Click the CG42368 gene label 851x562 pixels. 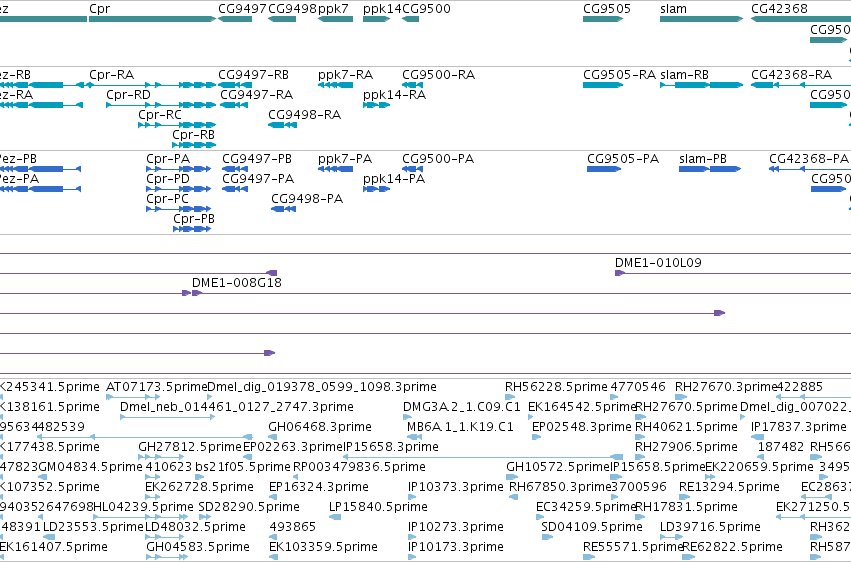(779, 9)
